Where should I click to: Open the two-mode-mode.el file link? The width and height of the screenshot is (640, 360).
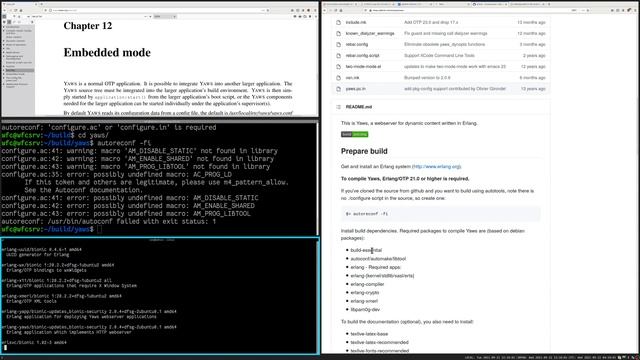(363, 67)
